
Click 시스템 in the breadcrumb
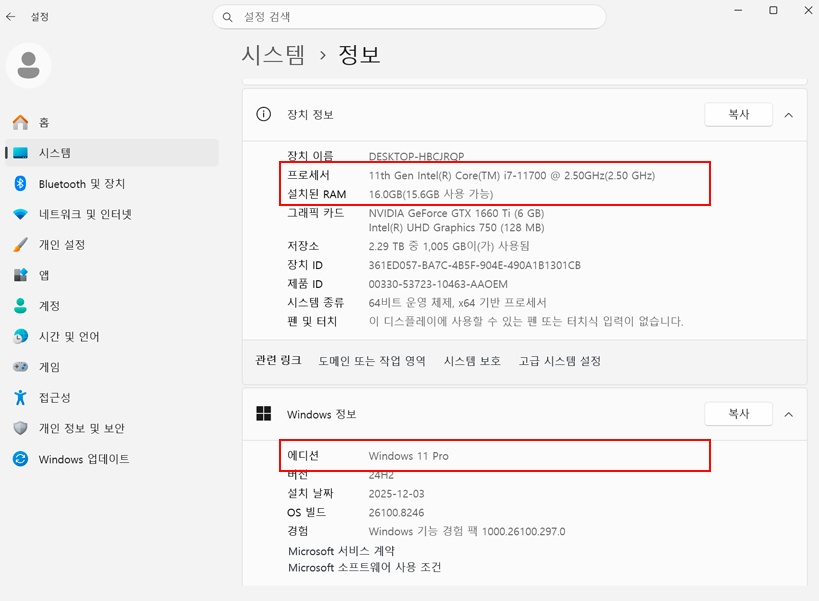pyautogui.click(x=273, y=54)
